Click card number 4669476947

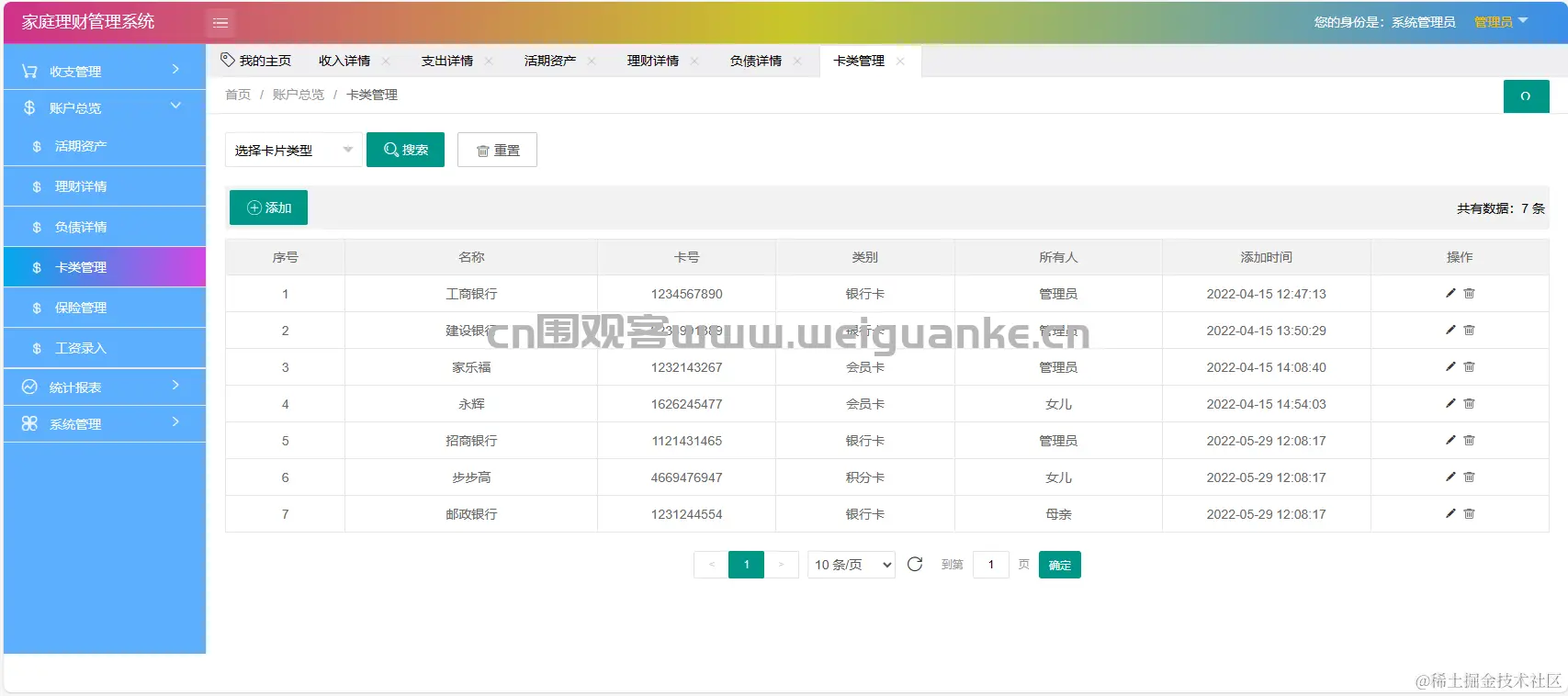pyautogui.click(x=686, y=477)
